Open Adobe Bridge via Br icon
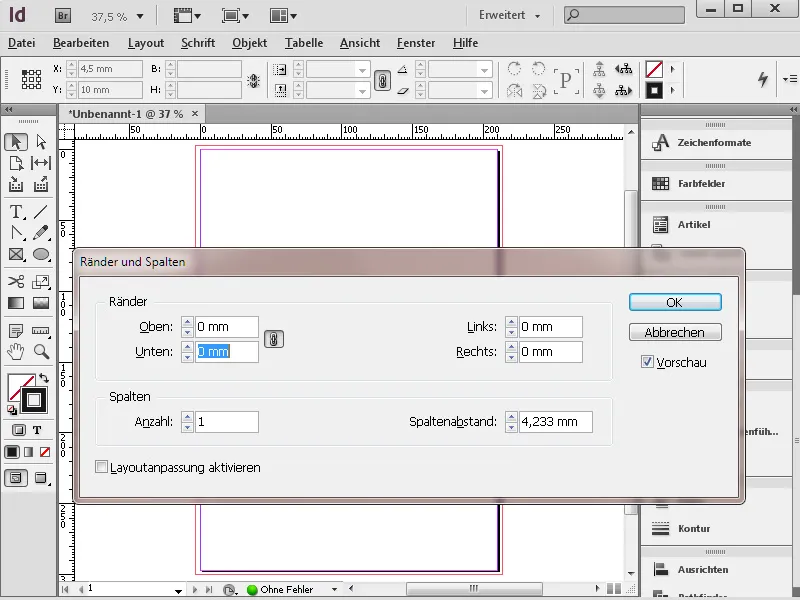This screenshot has height=600, width=800. point(63,16)
